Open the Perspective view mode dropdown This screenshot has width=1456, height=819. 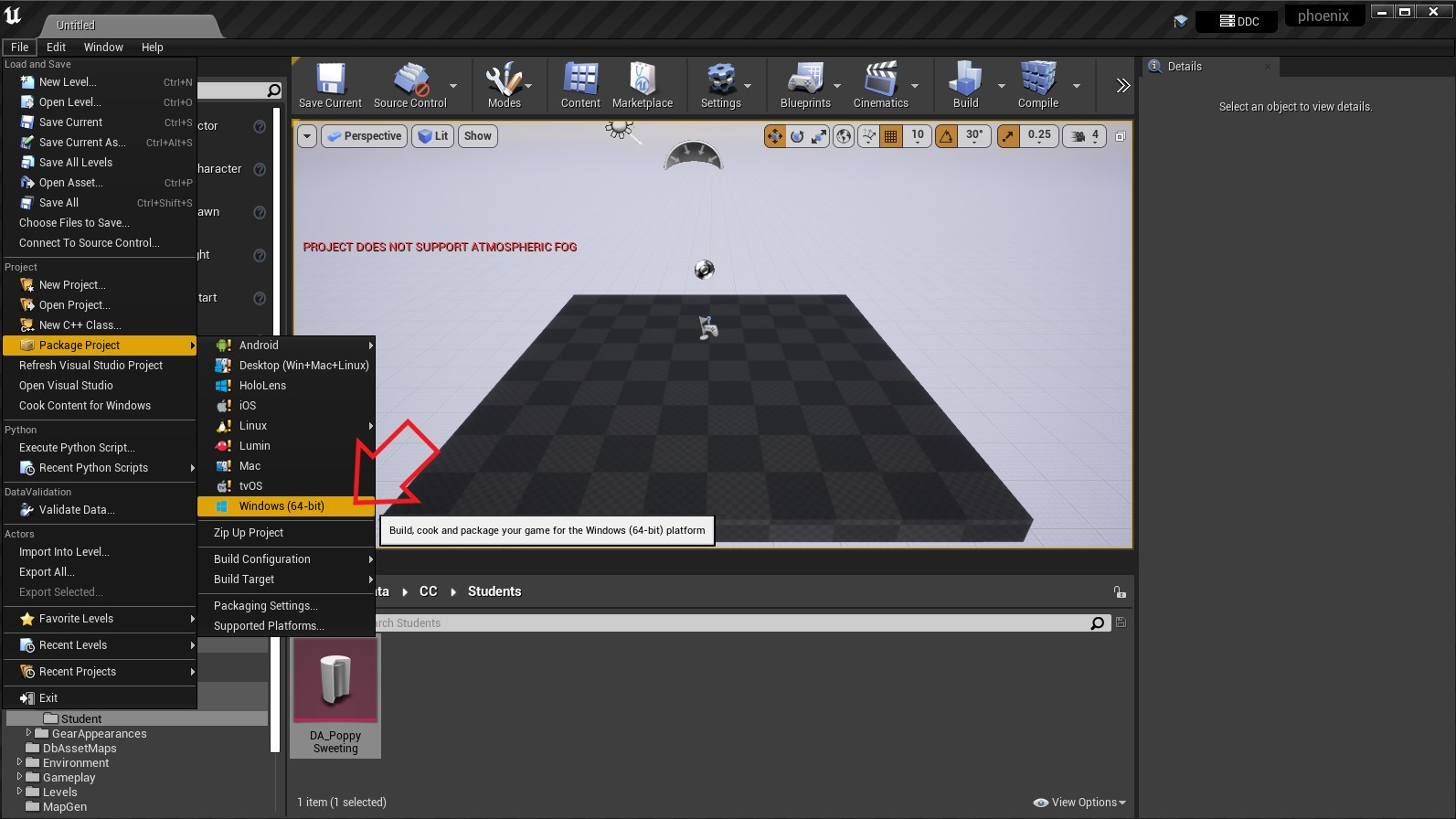[x=365, y=136]
